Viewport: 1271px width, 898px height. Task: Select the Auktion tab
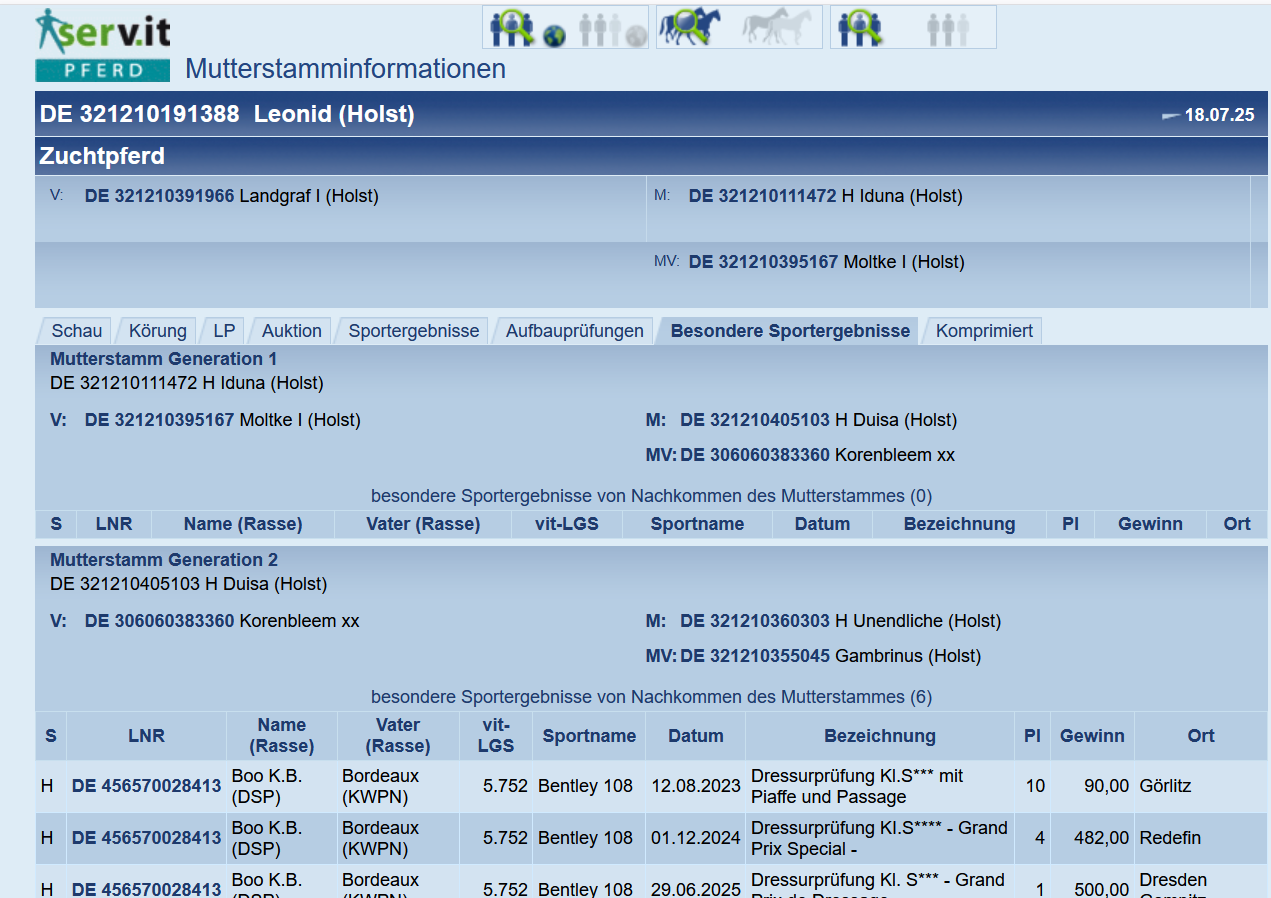click(x=291, y=331)
